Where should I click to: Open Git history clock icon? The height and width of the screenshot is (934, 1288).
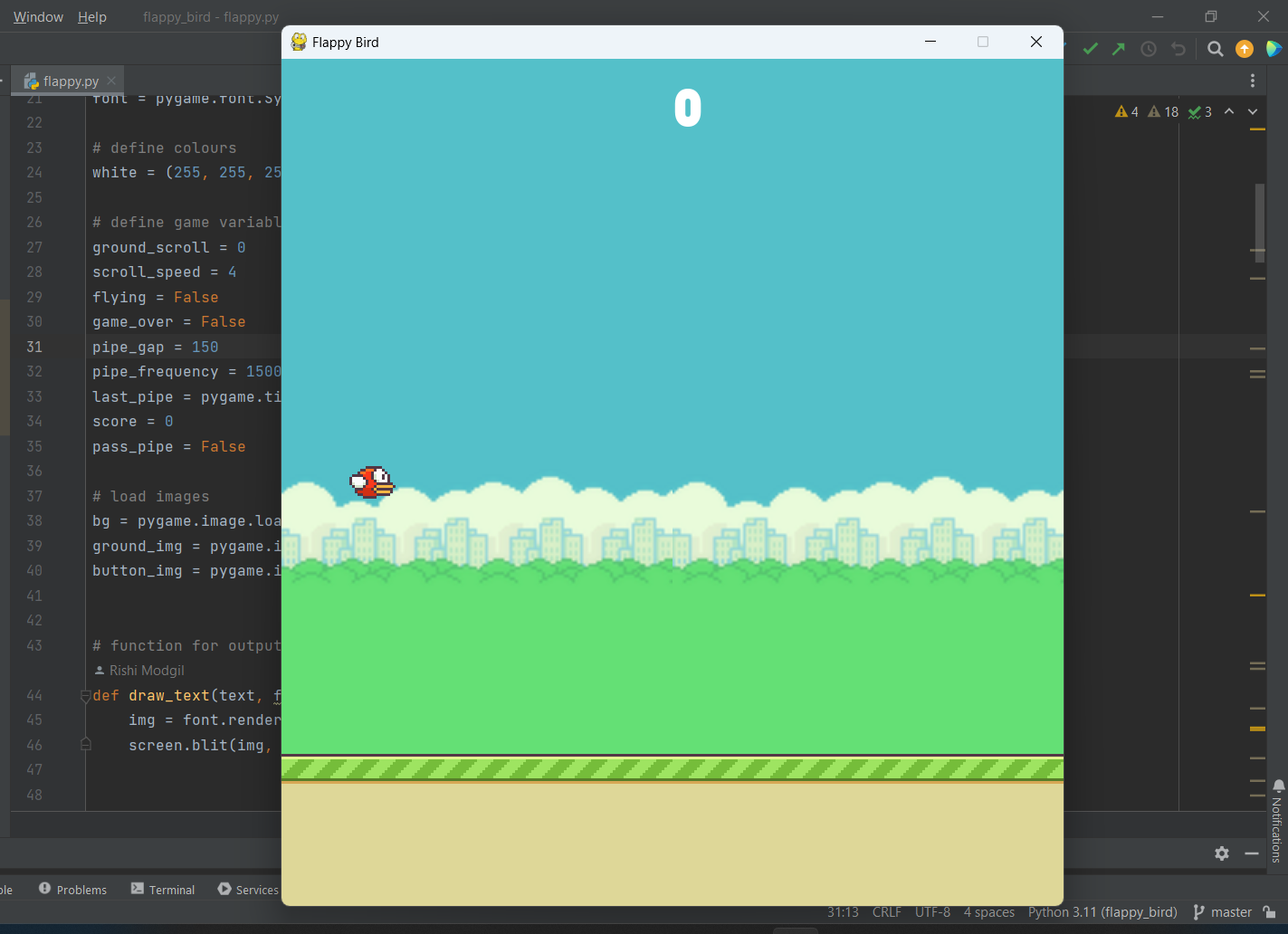coord(1149,49)
